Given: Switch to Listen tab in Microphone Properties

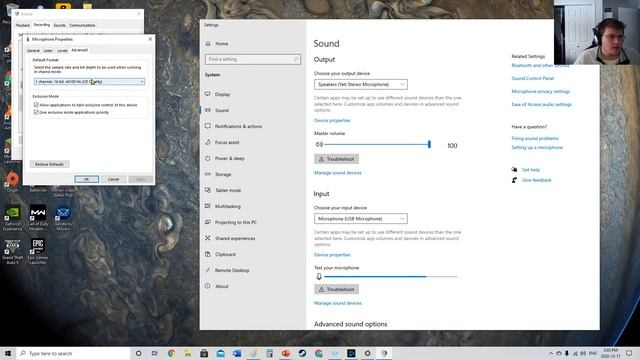Looking at the screenshot, I should click(x=48, y=51).
